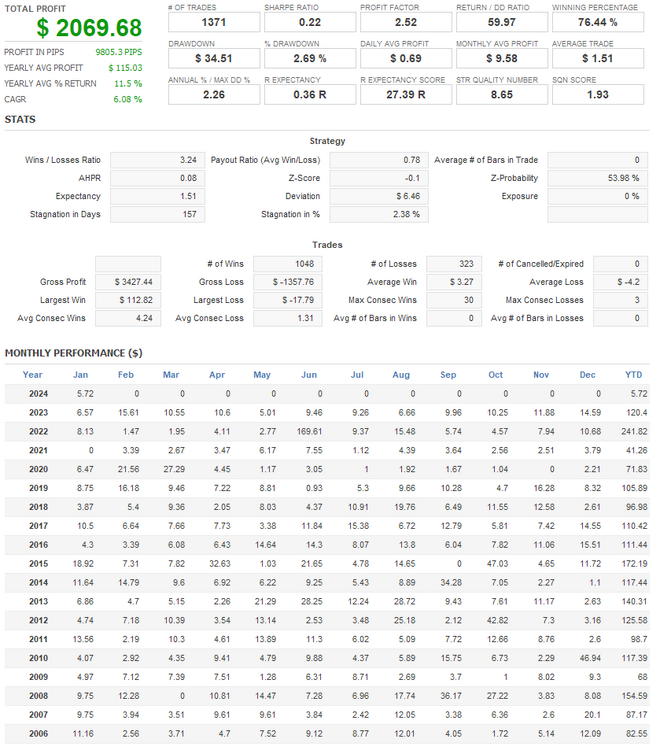Select the Yearly Avg Profit value $ 115.03

click(125, 68)
